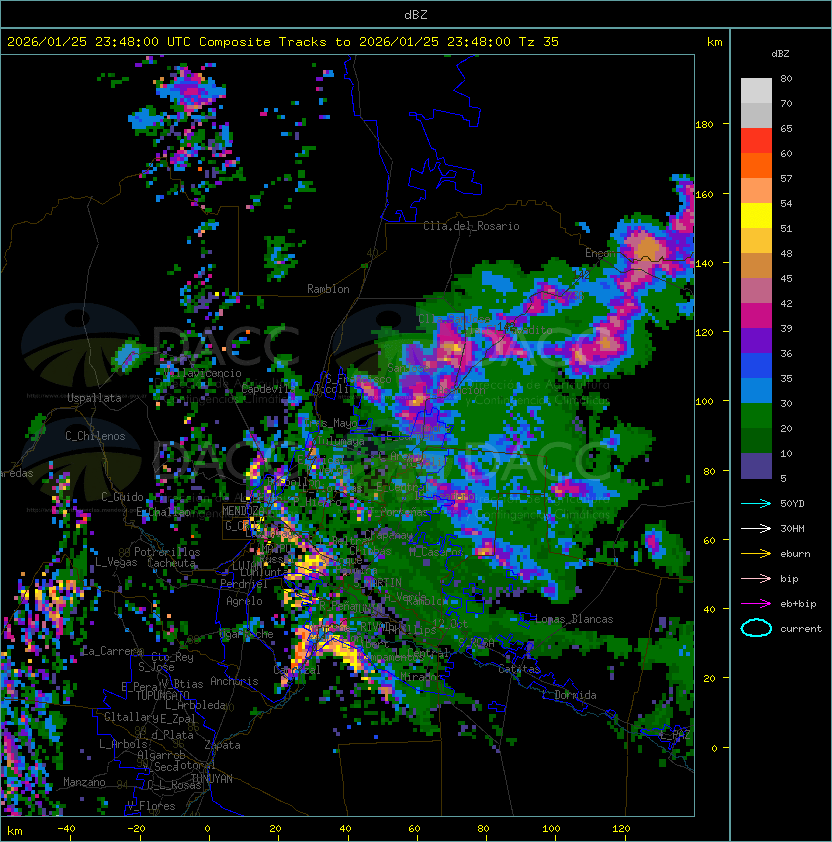This screenshot has height=842, width=832.
Task: Click the 'km' unit label at bottom left
Action: (x=15, y=831)
